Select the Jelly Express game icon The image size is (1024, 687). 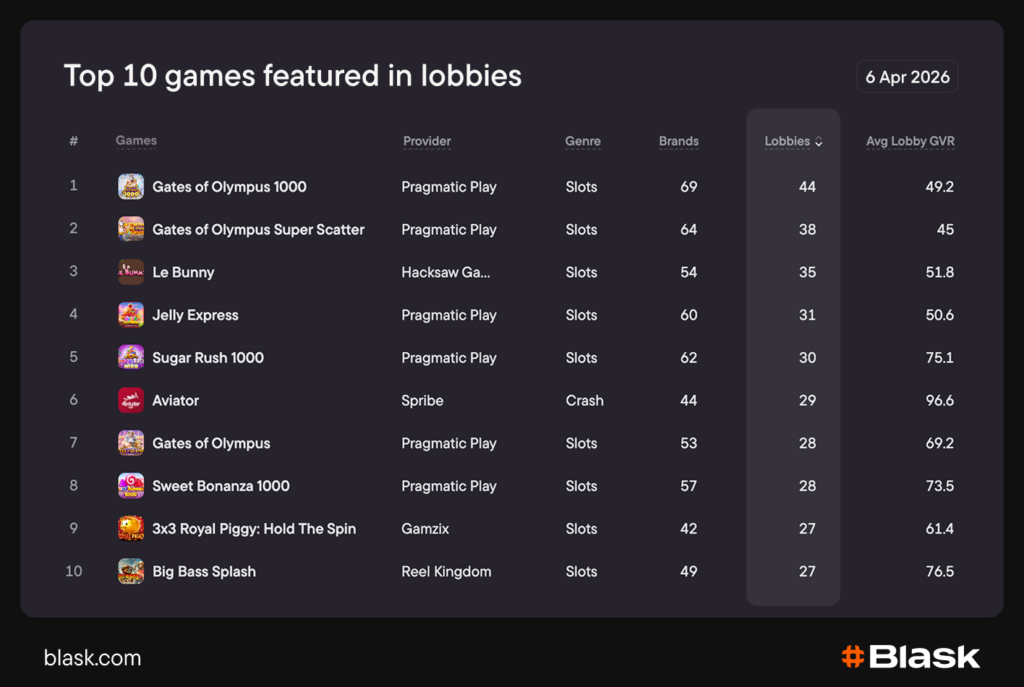[x=131, y=315]
